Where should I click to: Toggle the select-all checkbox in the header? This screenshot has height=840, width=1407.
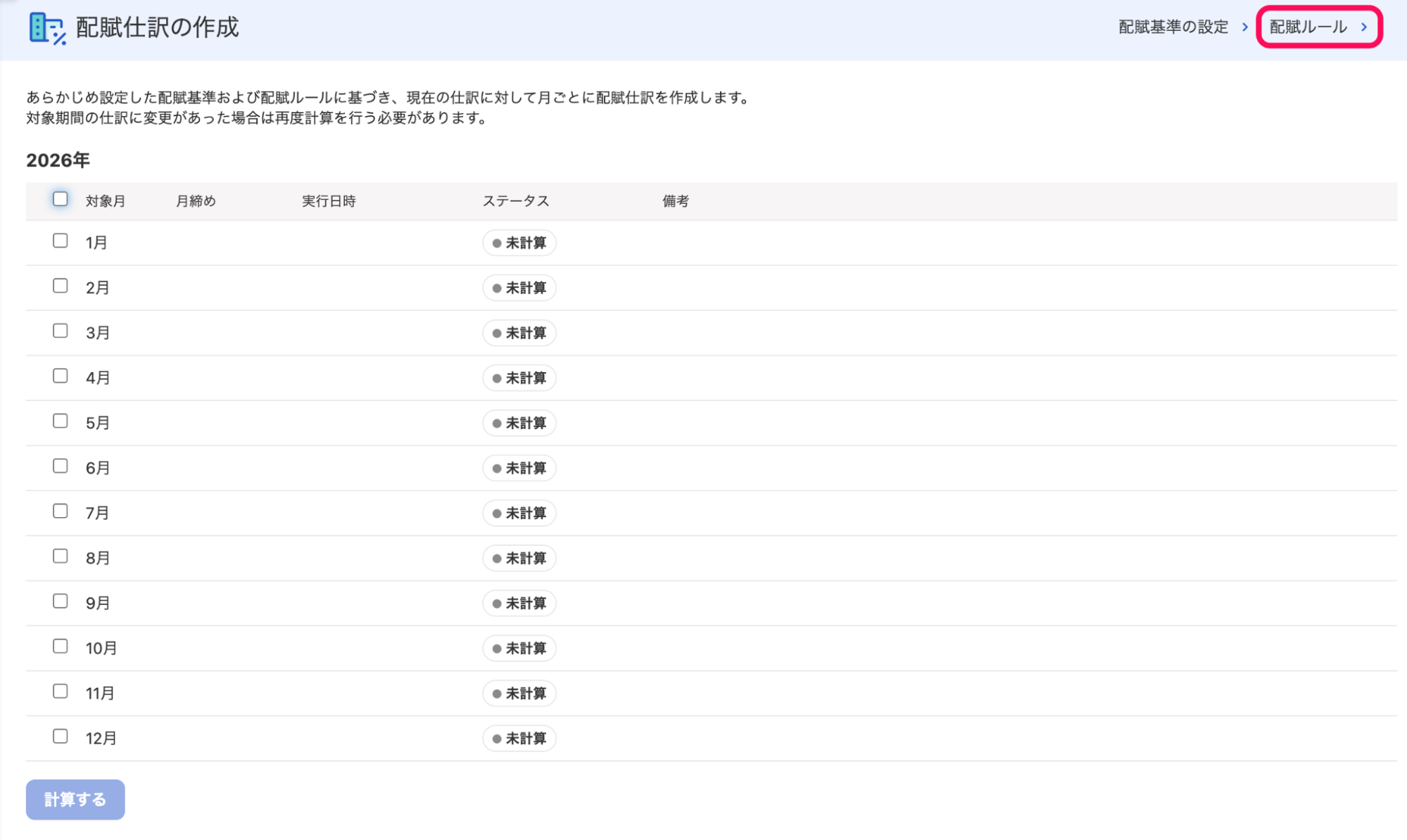(61, 199)
